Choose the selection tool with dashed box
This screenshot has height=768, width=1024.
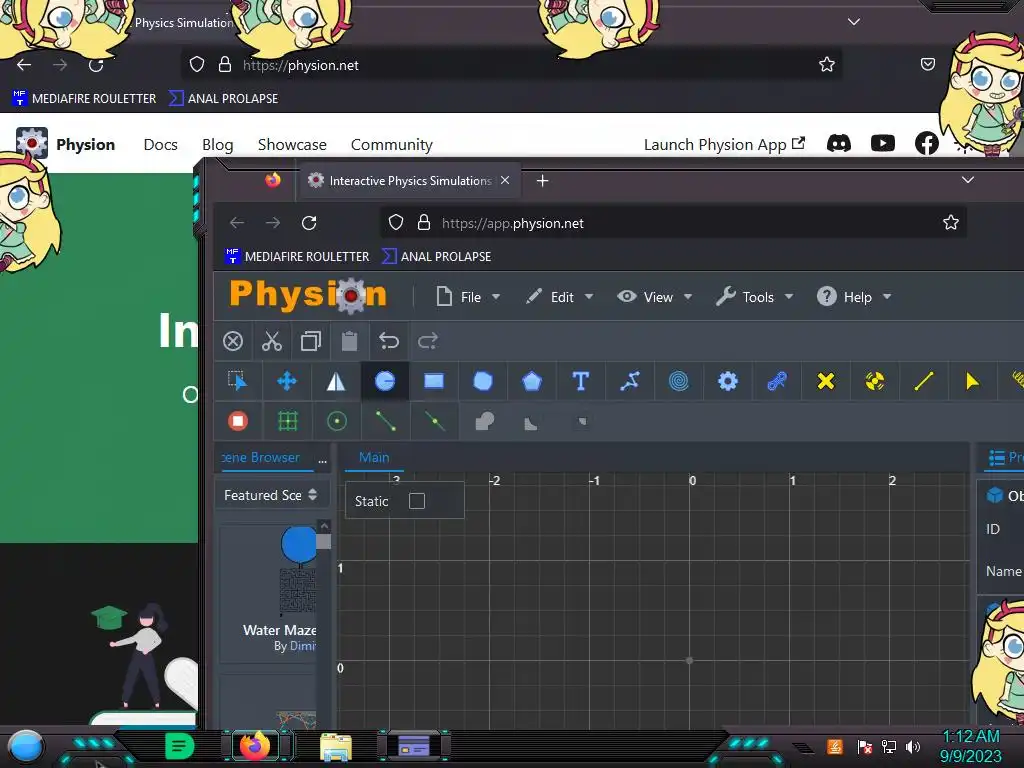tap(238, 381)
